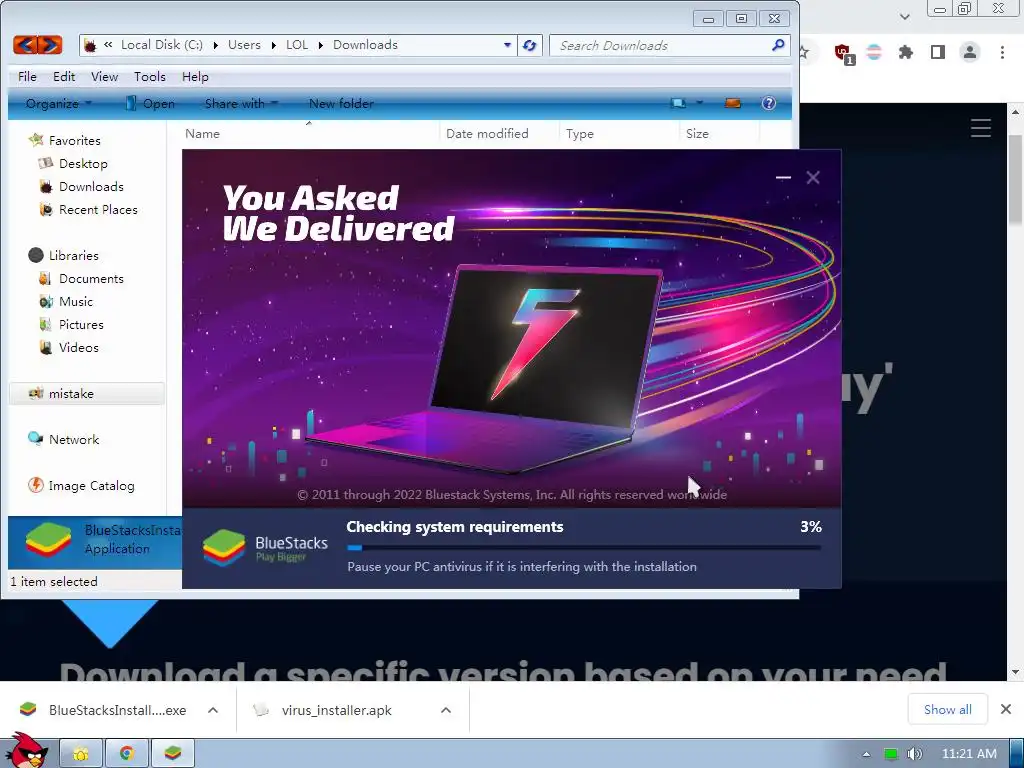Image resolution: width=1024 pixels, height=768 pixels.
Task: Sort files by Name column
Action: [202, 134]
